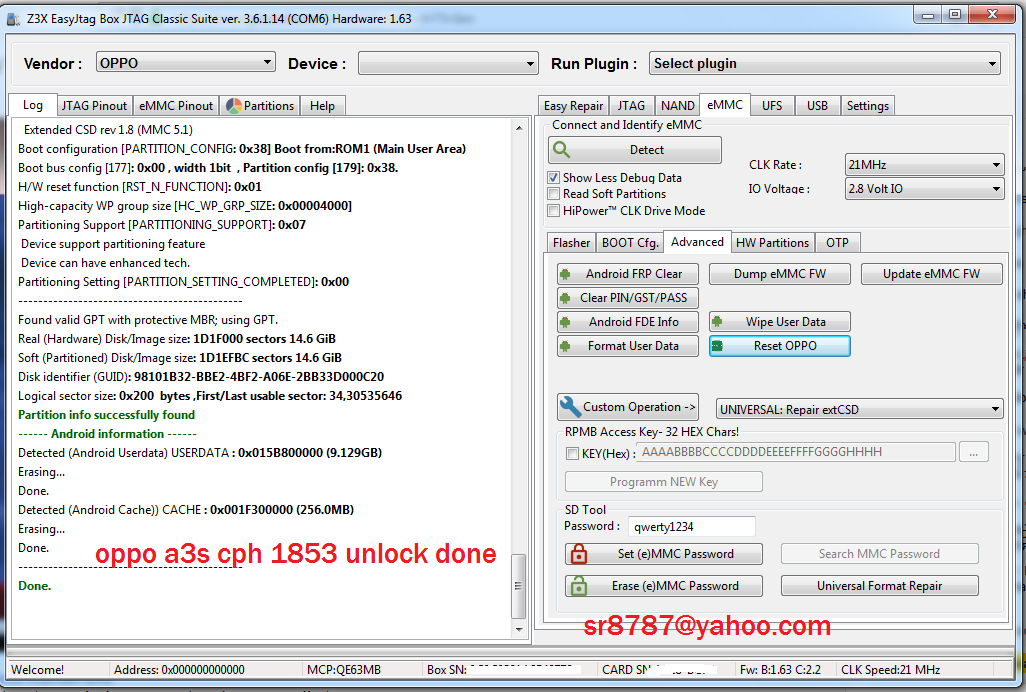Screen dimensions: 1026x692
Task: Open the UFS tab
Action: [772, 106]
